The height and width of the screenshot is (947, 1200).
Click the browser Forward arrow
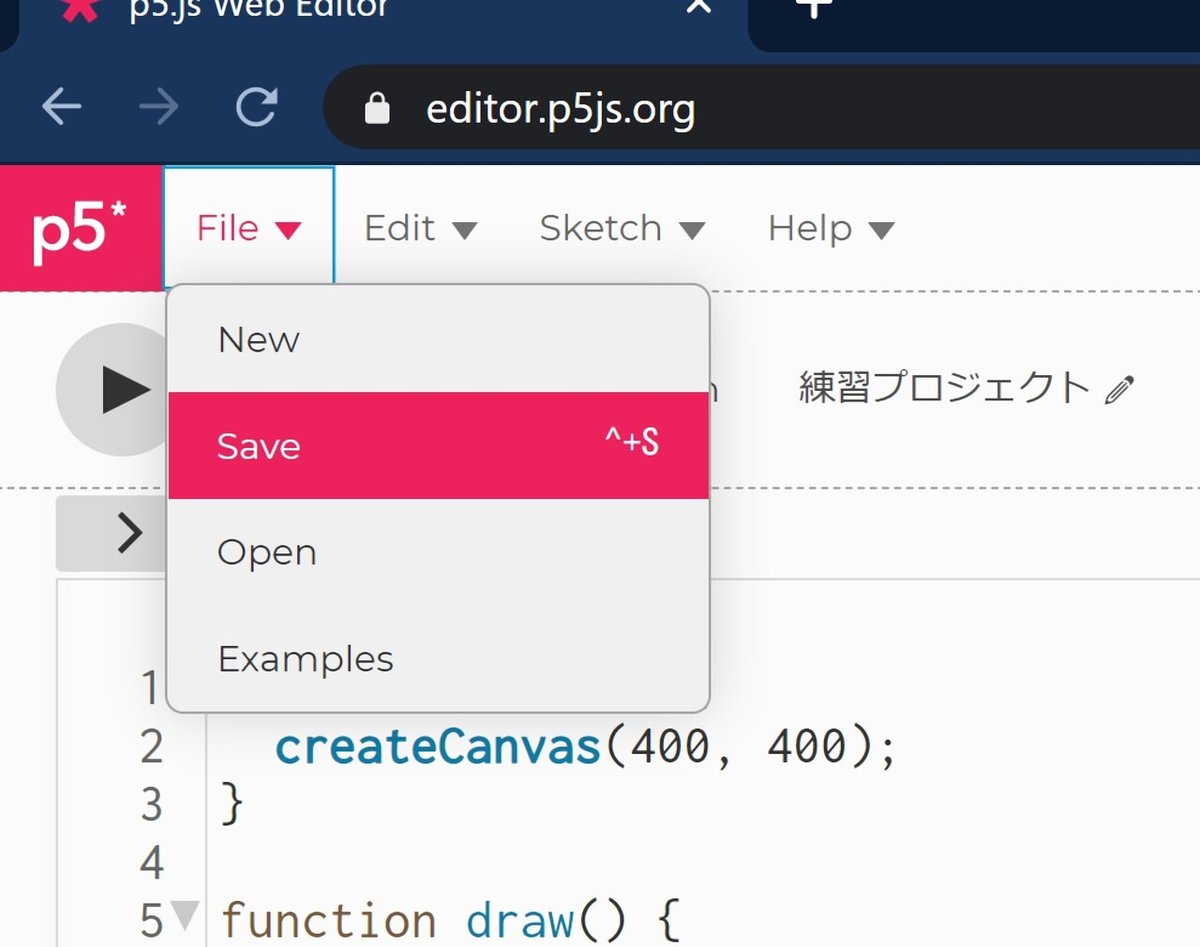pyautogui.click(x=158, y=108)
